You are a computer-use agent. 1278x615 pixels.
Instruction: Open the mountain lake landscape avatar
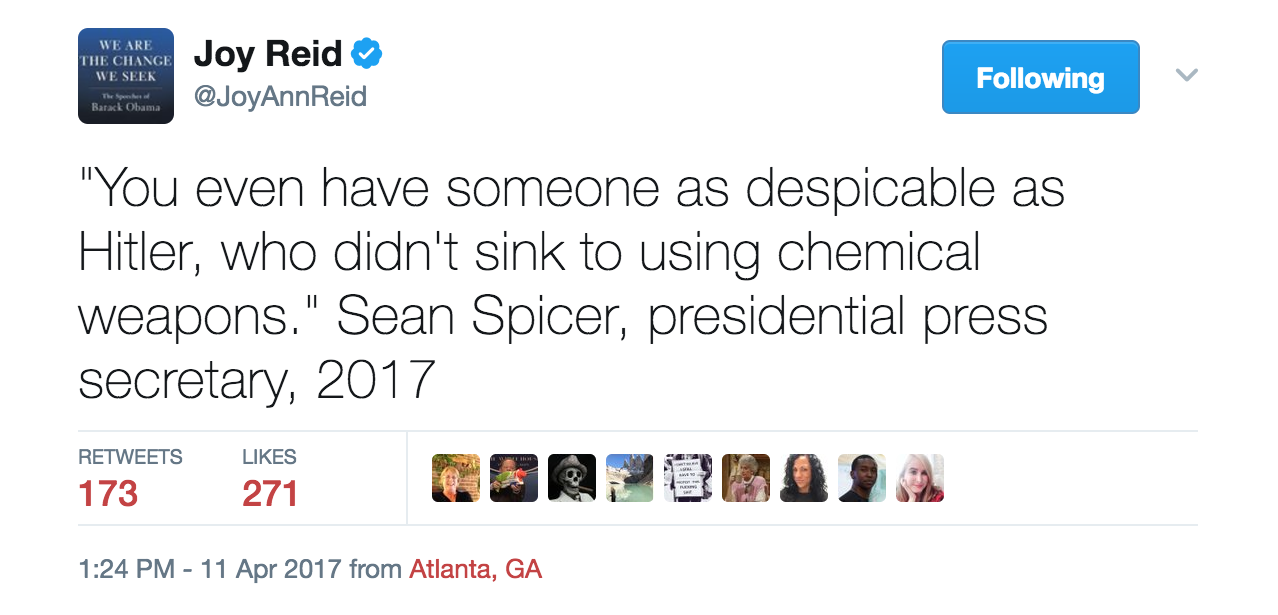click(630, 478)
